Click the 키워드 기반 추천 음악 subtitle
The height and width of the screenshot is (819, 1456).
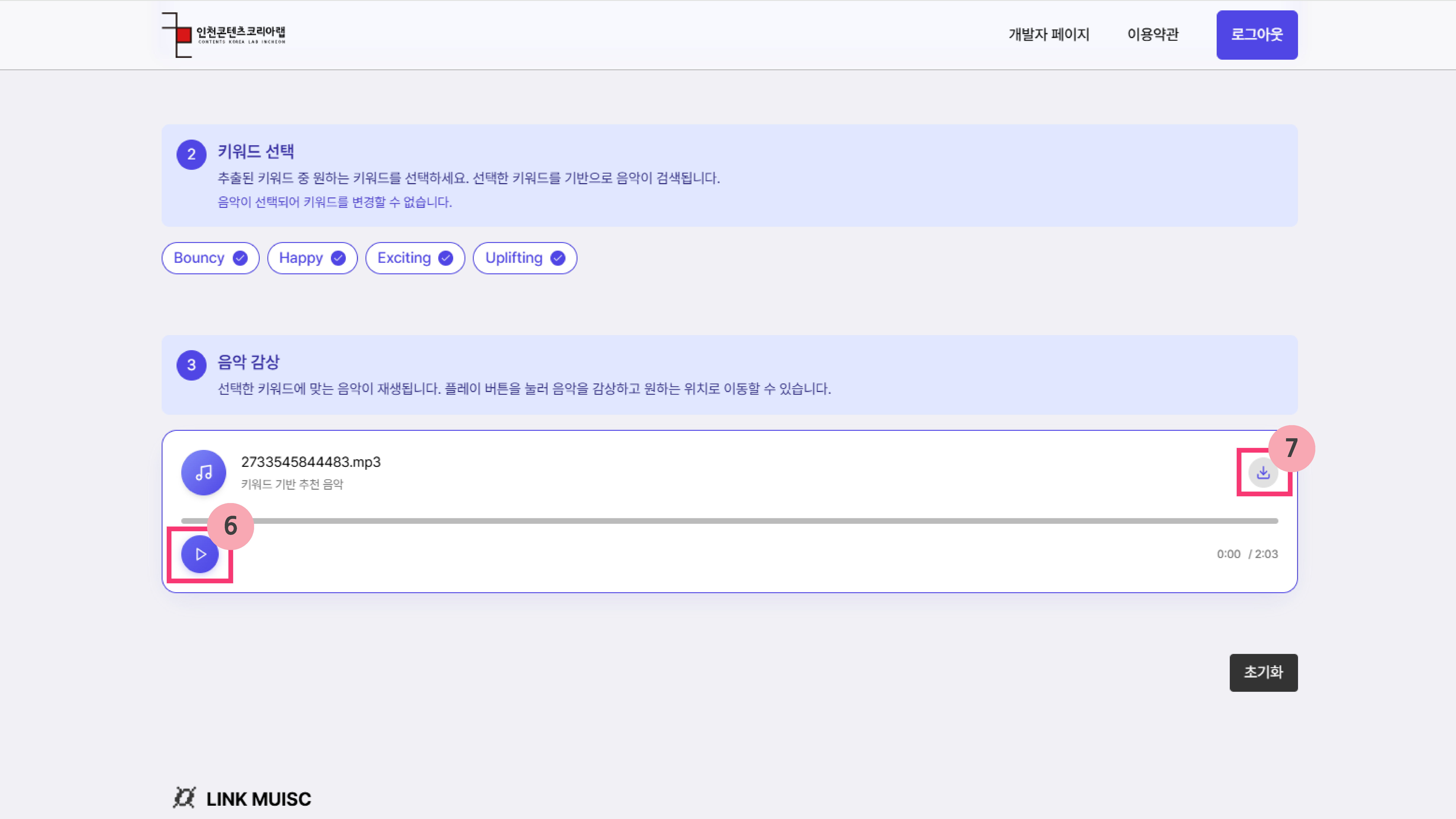(x=292, y=484)
